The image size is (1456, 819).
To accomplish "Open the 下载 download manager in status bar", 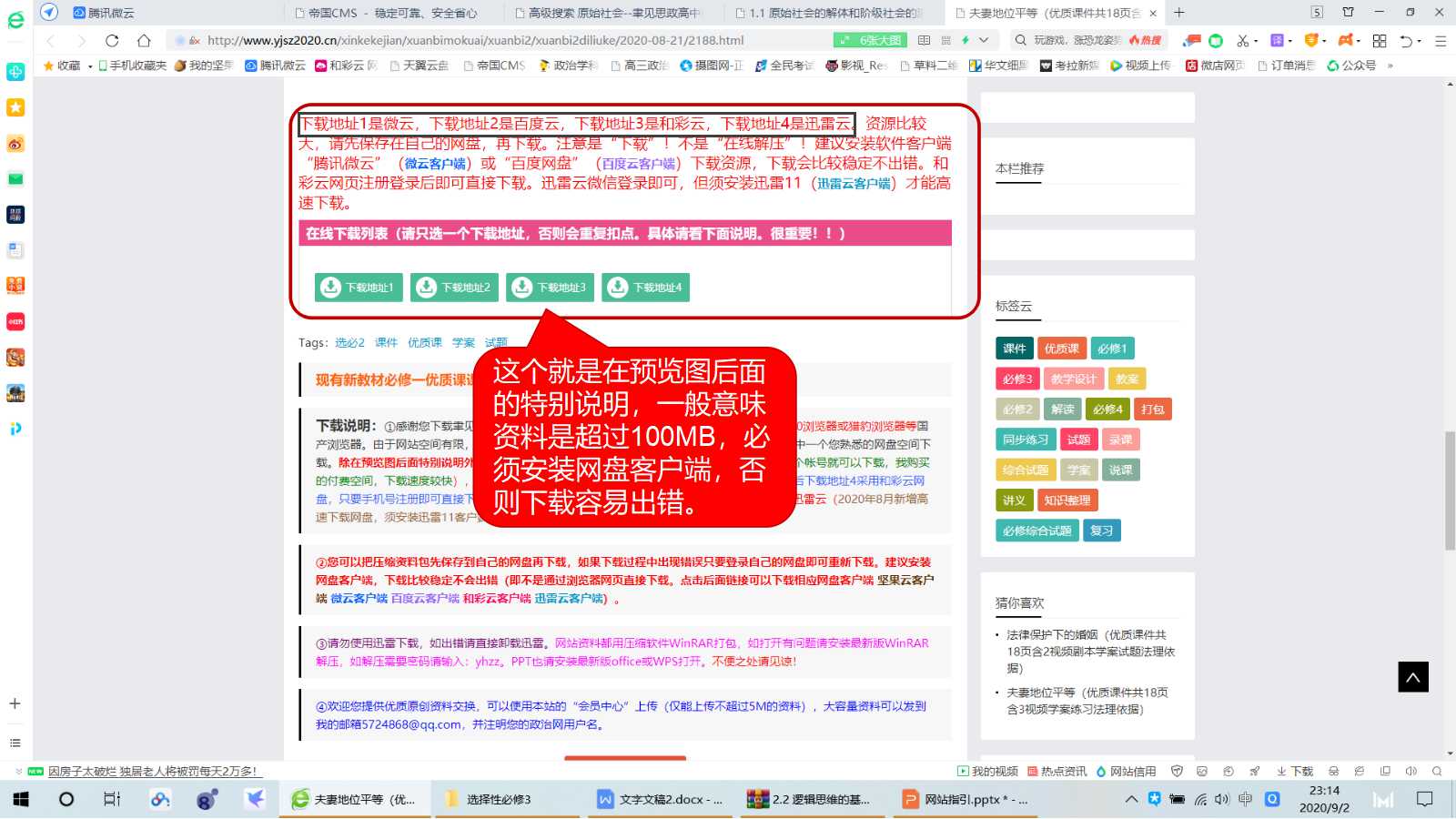I will coord(1295,771).
